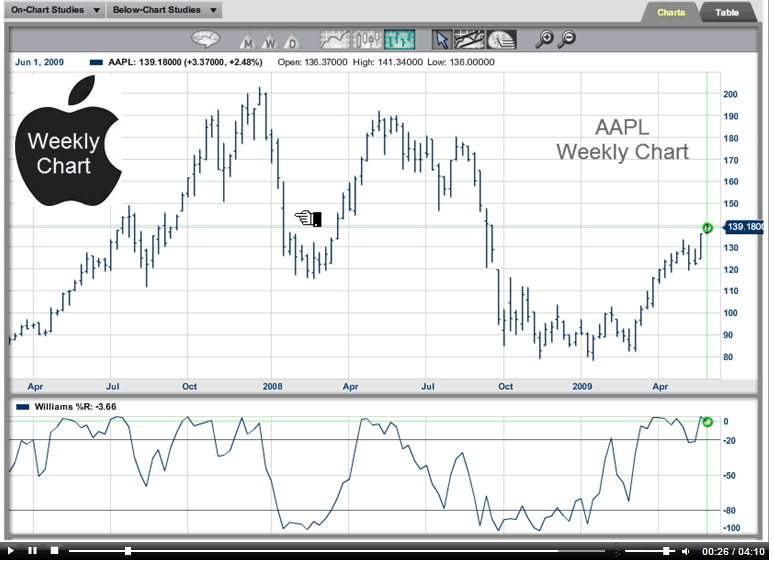The height and width of the screenshot is (566, 773).
Task: Switch chart to weekly (W) interval
Action: pos(269,40)
